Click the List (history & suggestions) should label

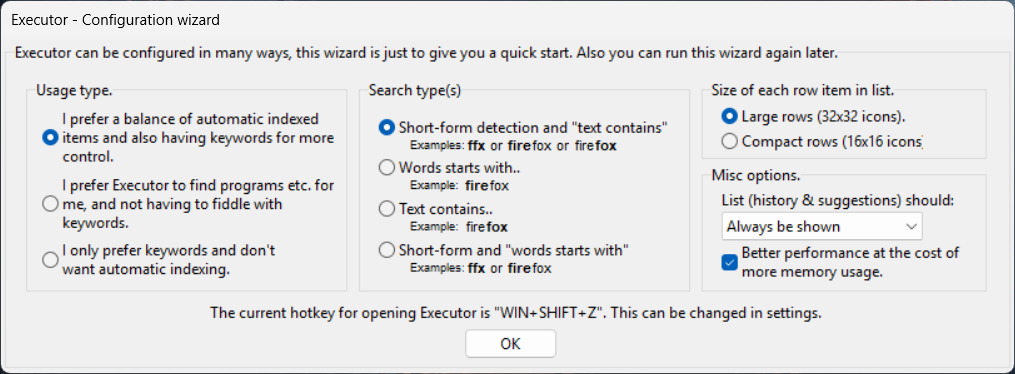[838, 201]
